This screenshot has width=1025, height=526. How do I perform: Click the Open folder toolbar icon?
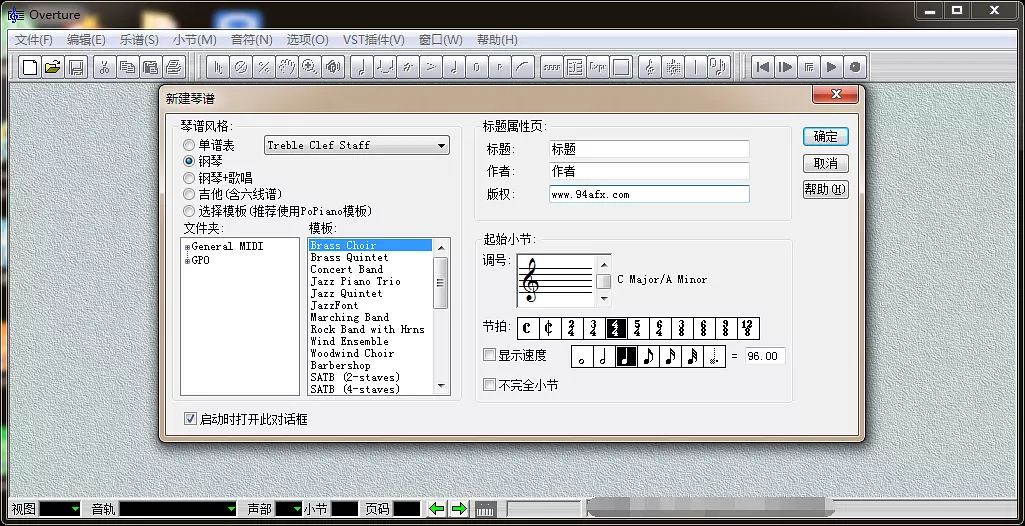(53, 67)
